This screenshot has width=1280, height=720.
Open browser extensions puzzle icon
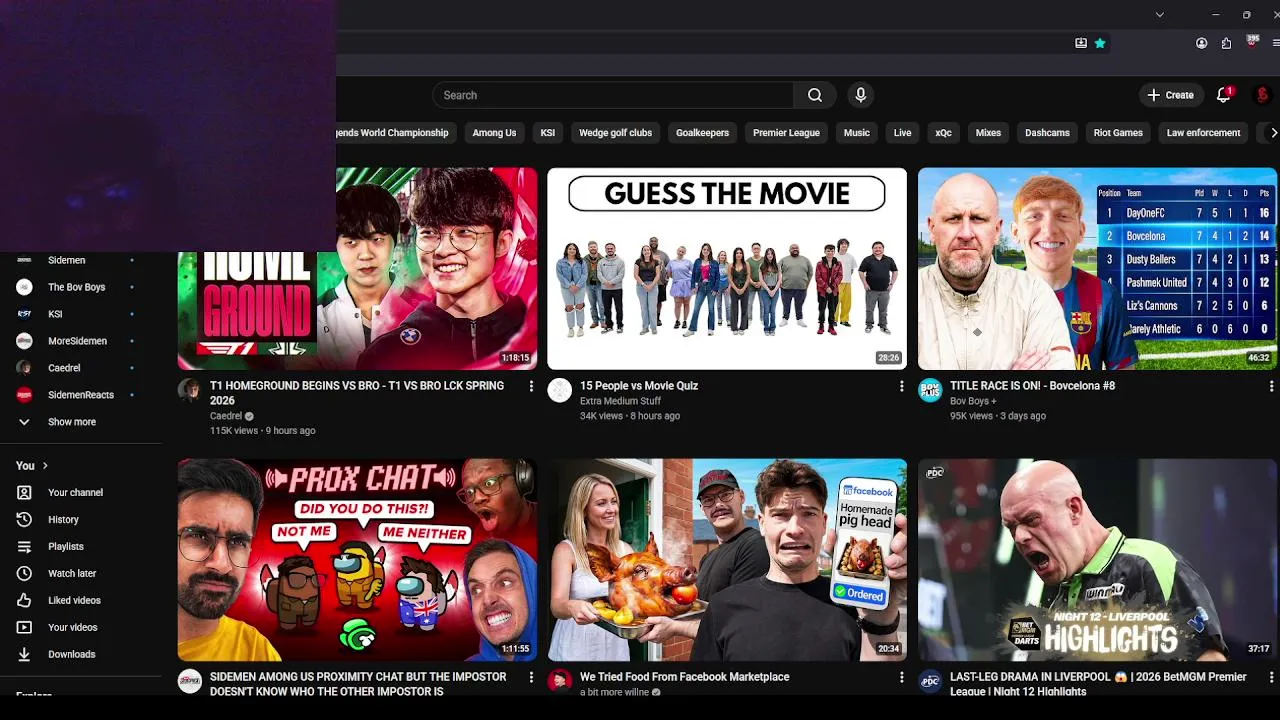[x=1226, y=43]
